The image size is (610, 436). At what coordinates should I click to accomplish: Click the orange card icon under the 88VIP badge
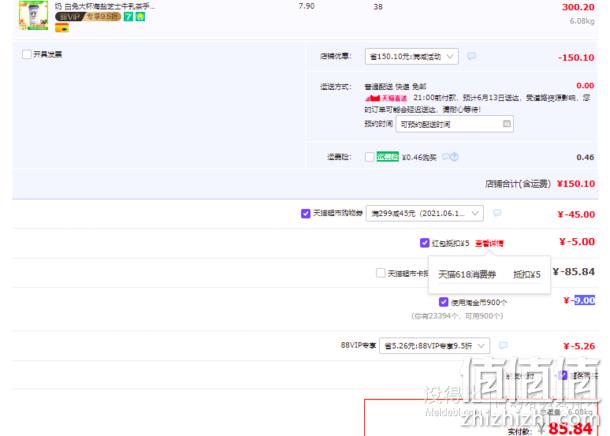(62, 28)
